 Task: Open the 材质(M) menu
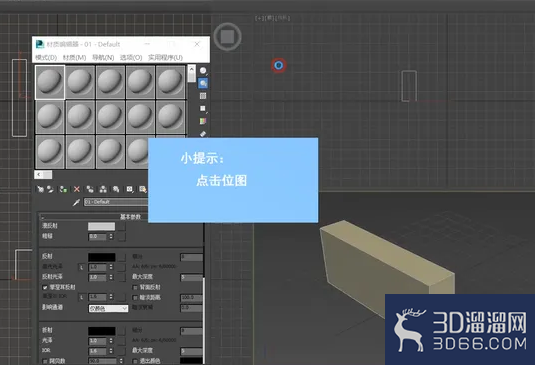(74, 57)
